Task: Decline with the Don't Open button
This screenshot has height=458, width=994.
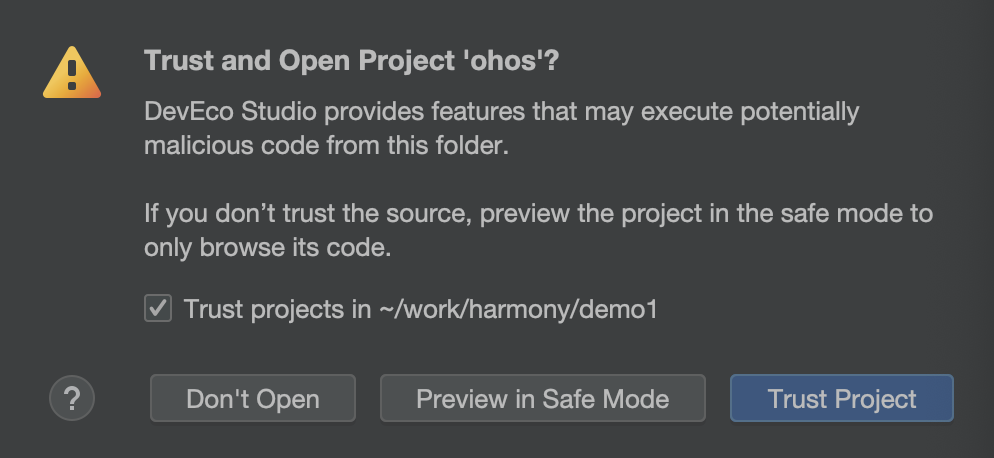Action: pos(253,398)
